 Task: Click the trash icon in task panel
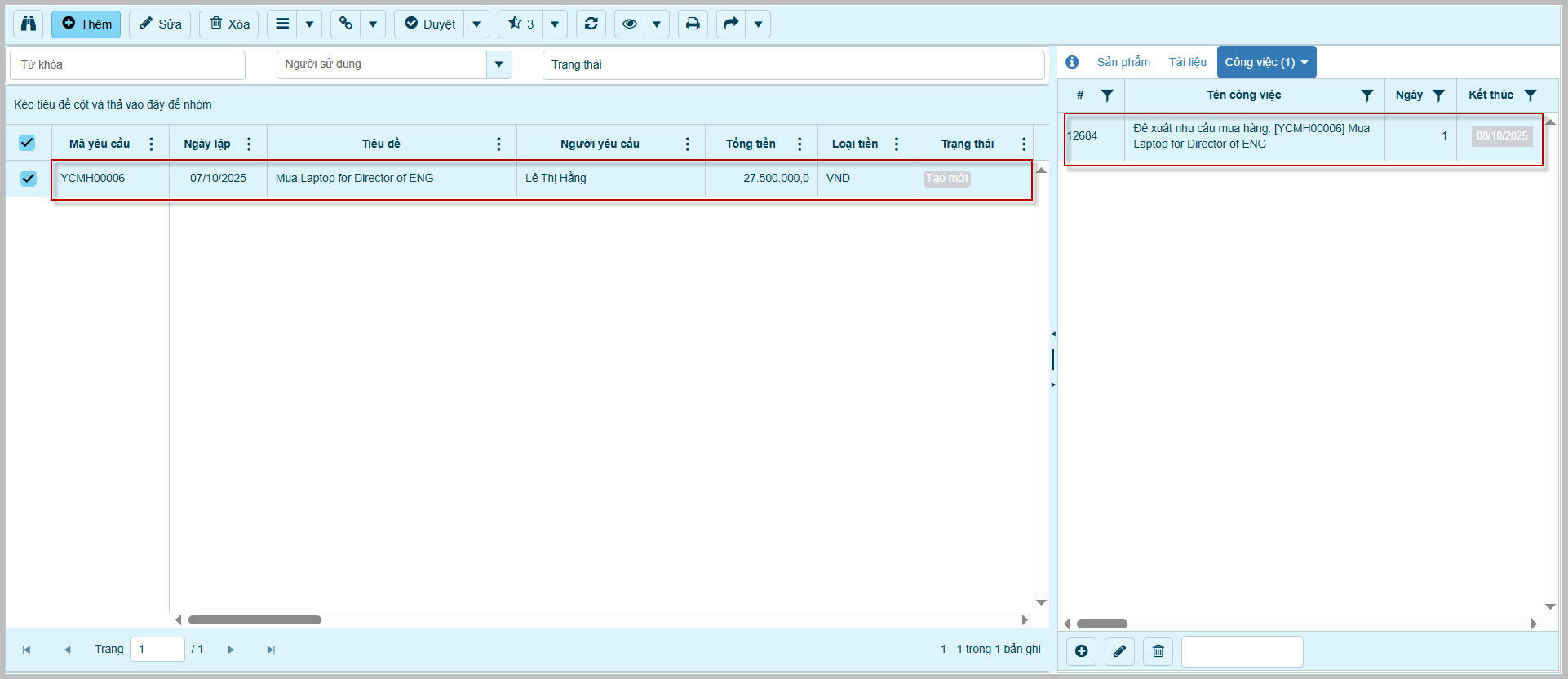click(1158, 651)
